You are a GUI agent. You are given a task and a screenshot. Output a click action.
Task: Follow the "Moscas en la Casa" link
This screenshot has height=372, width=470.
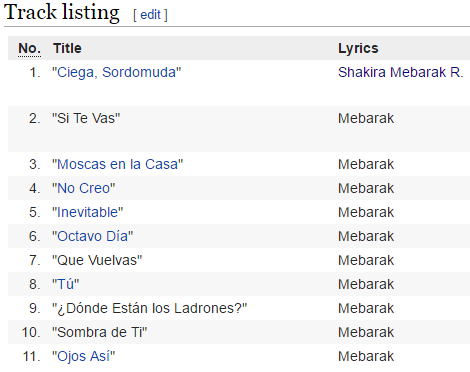click(117, 164)
